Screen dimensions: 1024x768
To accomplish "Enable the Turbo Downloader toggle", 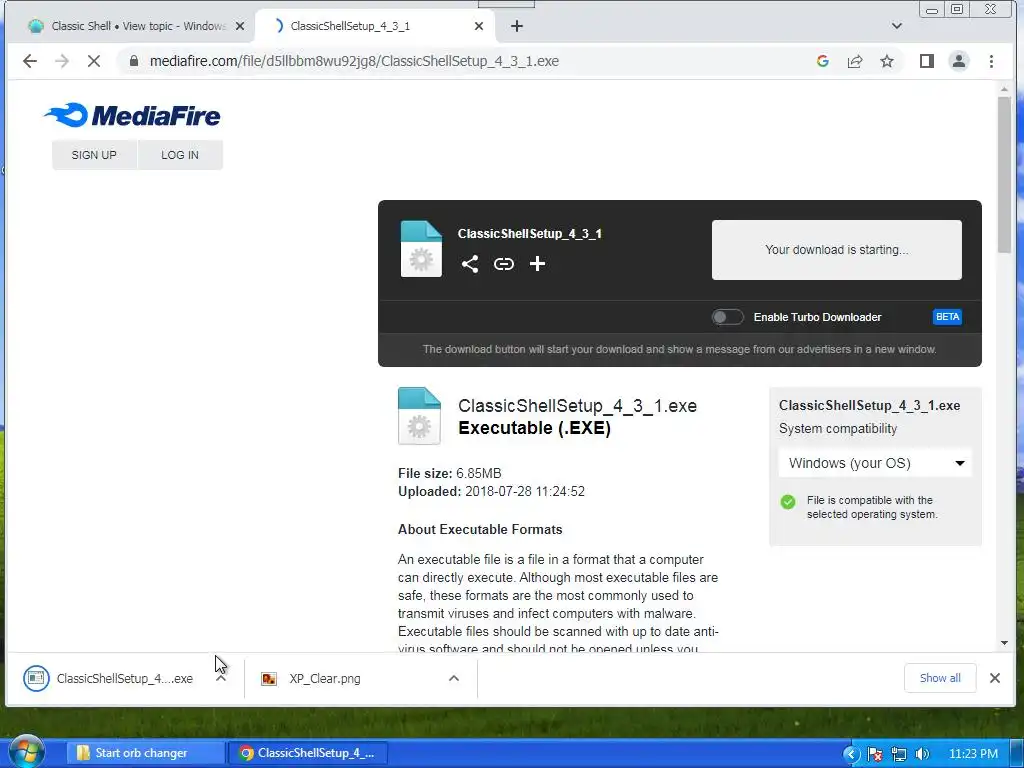I will [x=728, y=317].
